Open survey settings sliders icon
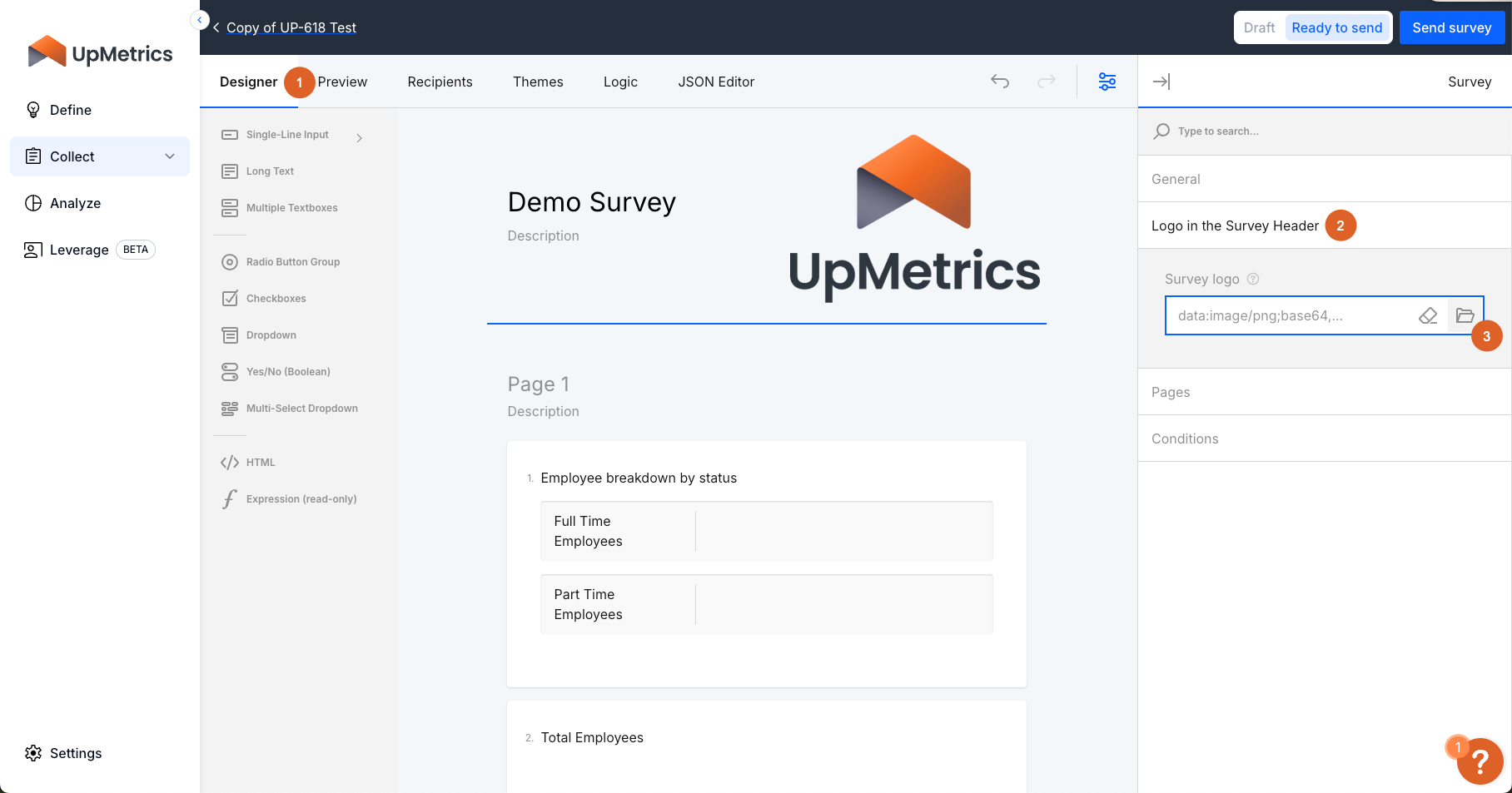 [1107, 82]
